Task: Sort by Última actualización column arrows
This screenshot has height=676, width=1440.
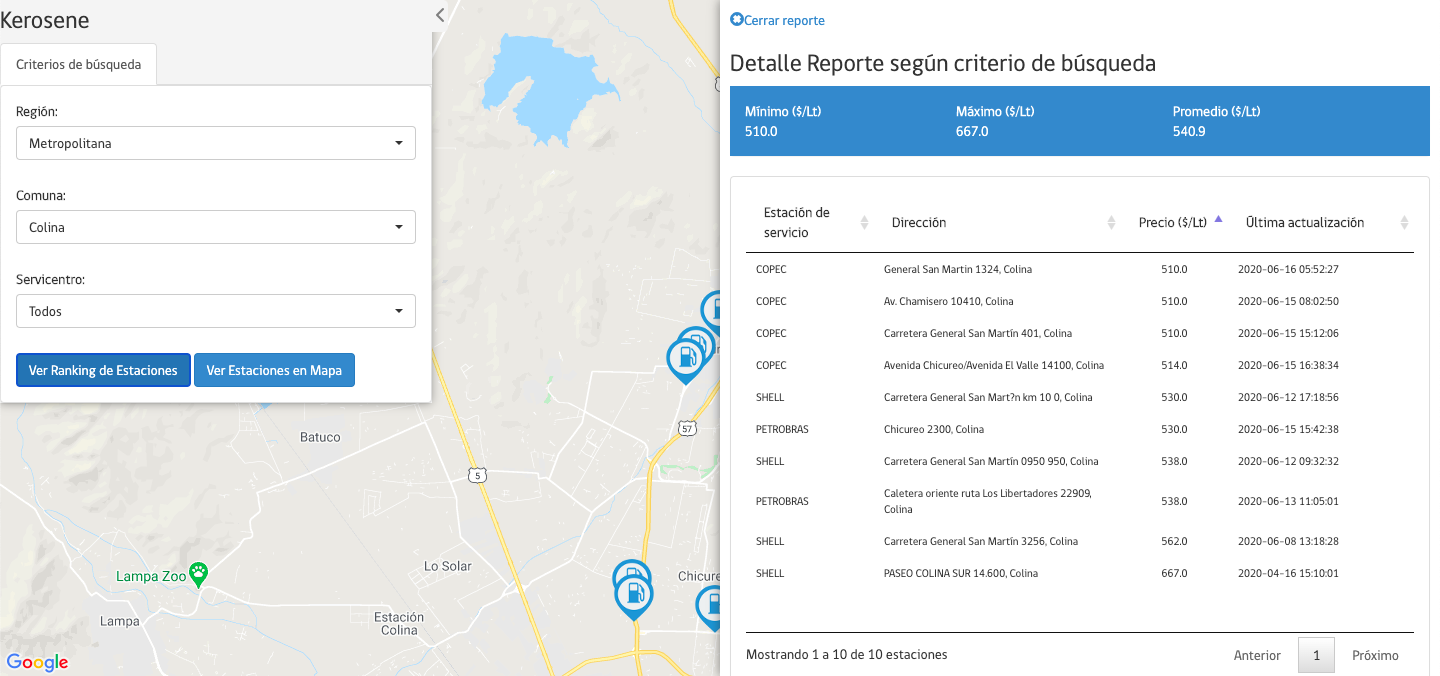Action: tap(1404, 223)
